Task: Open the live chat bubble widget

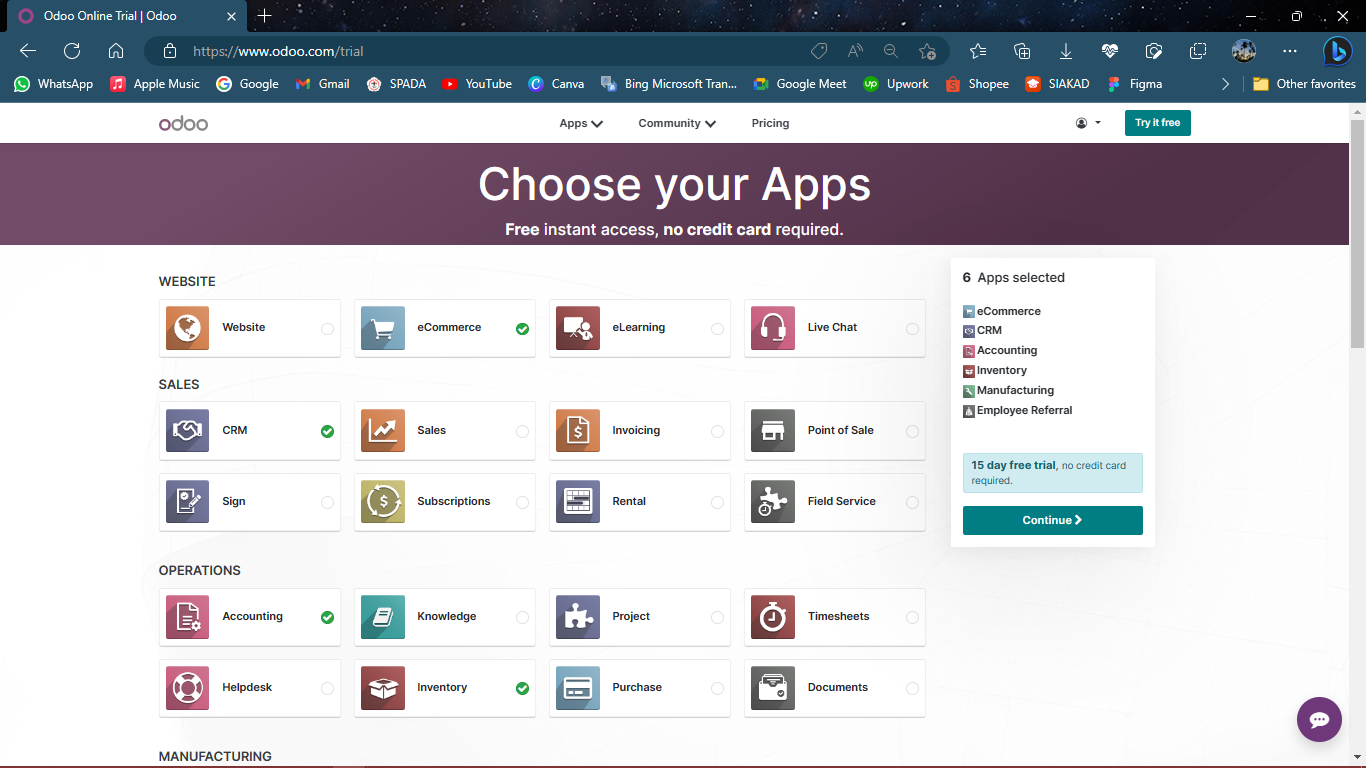Action: click(1319, 719)
